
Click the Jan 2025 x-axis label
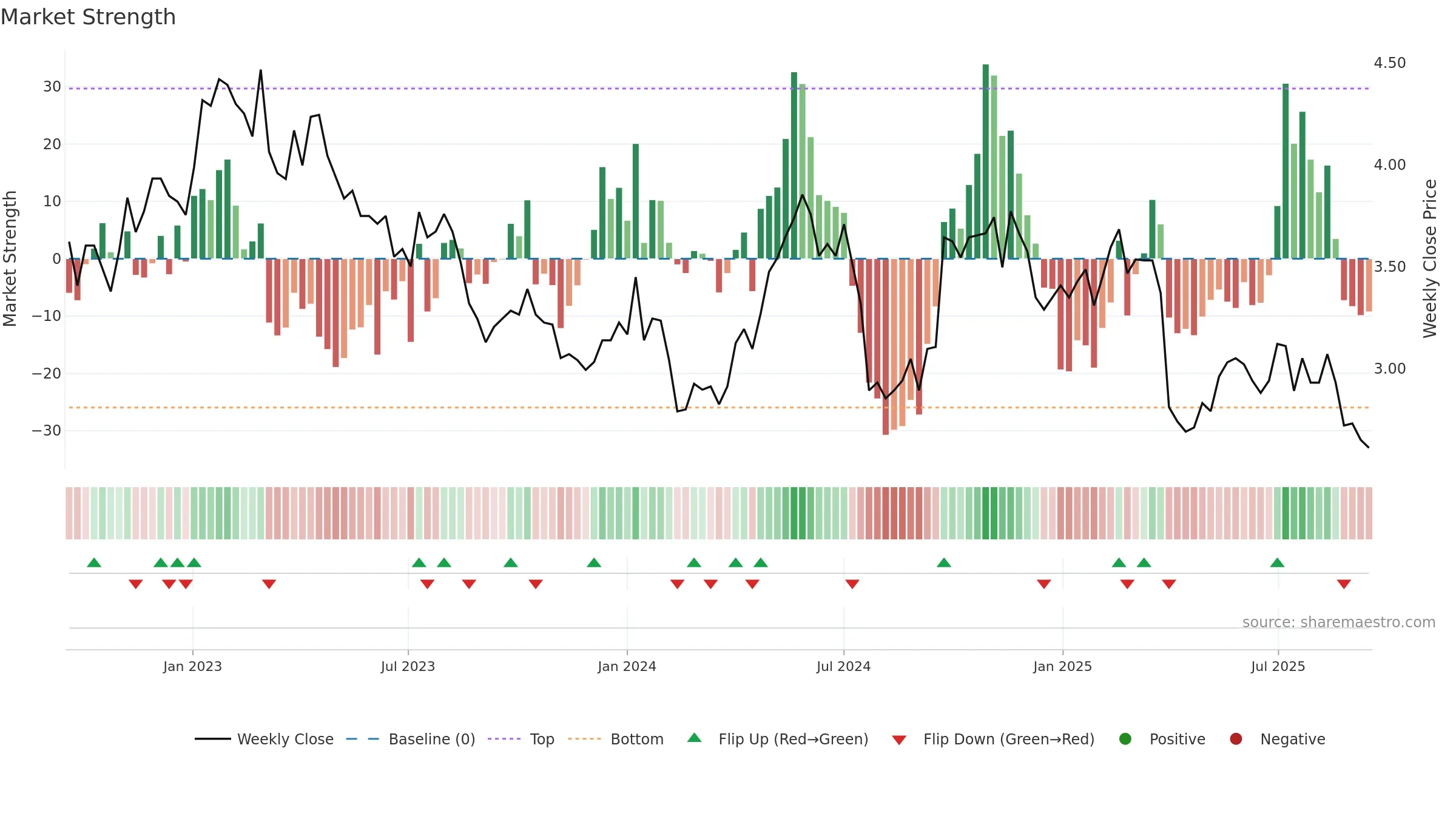[1062, 666]
